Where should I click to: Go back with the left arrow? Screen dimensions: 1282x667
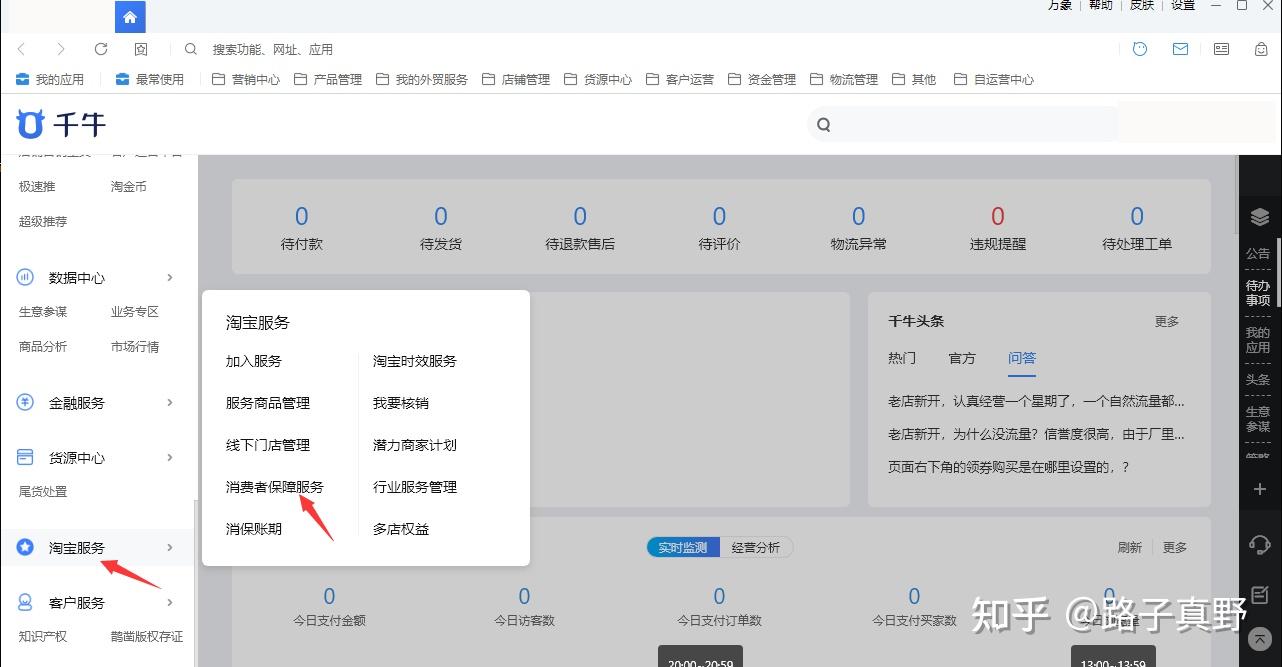pyautogui.click(x=22, y=49)
